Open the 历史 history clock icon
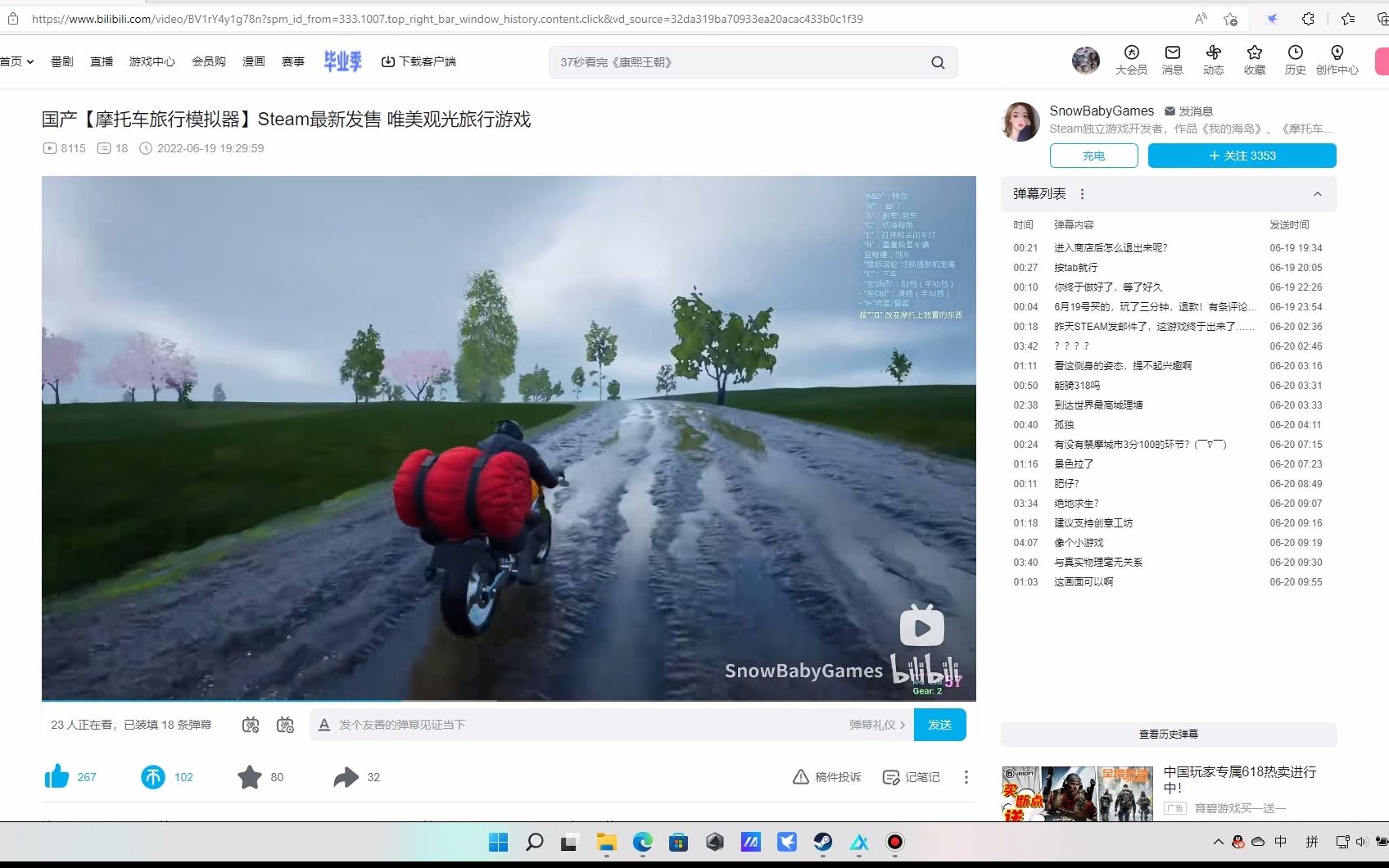 tap(1296, 61)
